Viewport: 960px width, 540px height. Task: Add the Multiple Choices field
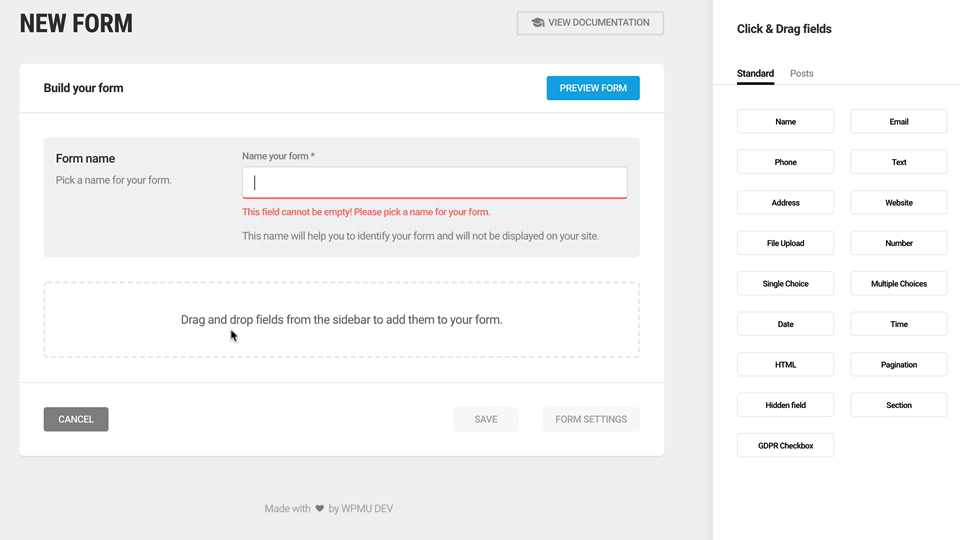898,284
